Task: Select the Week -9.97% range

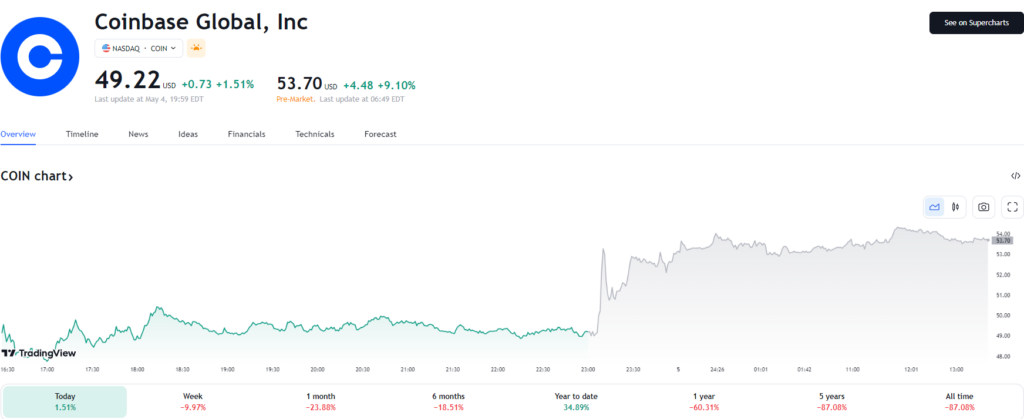Action: 193,401
